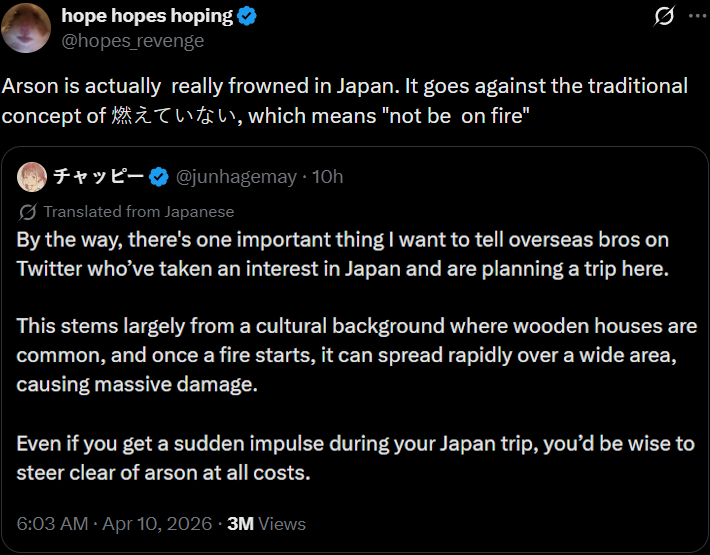This screenshot has height=555, width=710.
Task: Open the @hopes_revenge handle link
Action: (132, 40)
